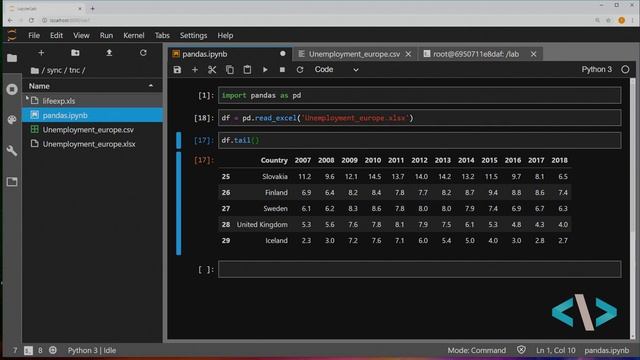
Task: Click the root folder breadcrumb icon
Action: (x=35, y=70)
